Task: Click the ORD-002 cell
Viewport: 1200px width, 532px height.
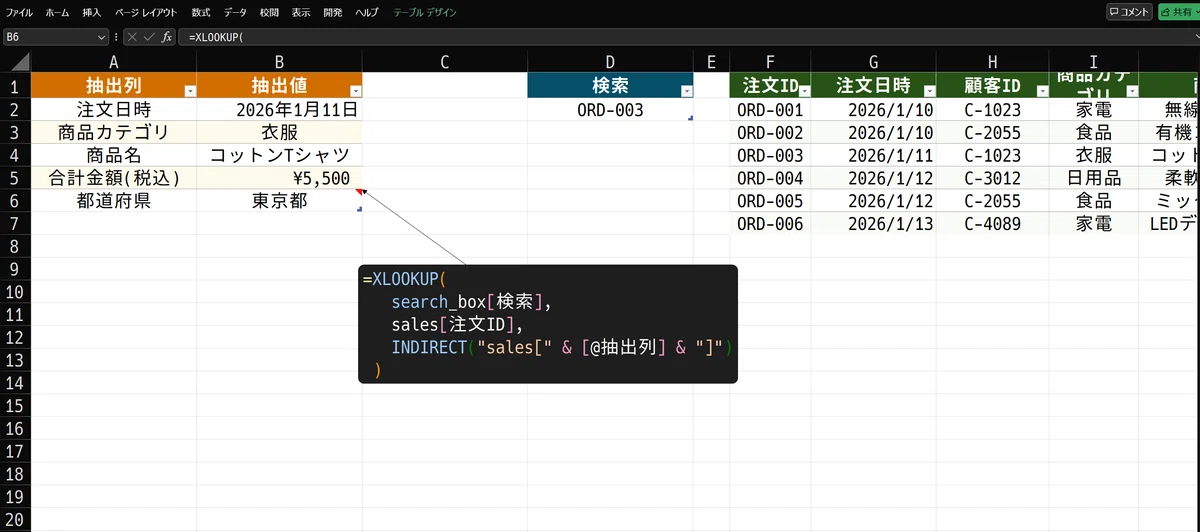Action: click(770, 132)
